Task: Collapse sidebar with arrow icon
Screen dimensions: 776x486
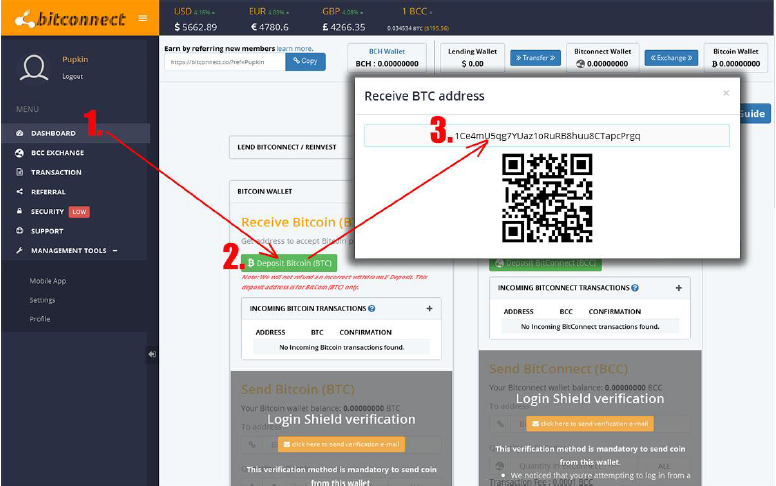Action: point(152,354)
